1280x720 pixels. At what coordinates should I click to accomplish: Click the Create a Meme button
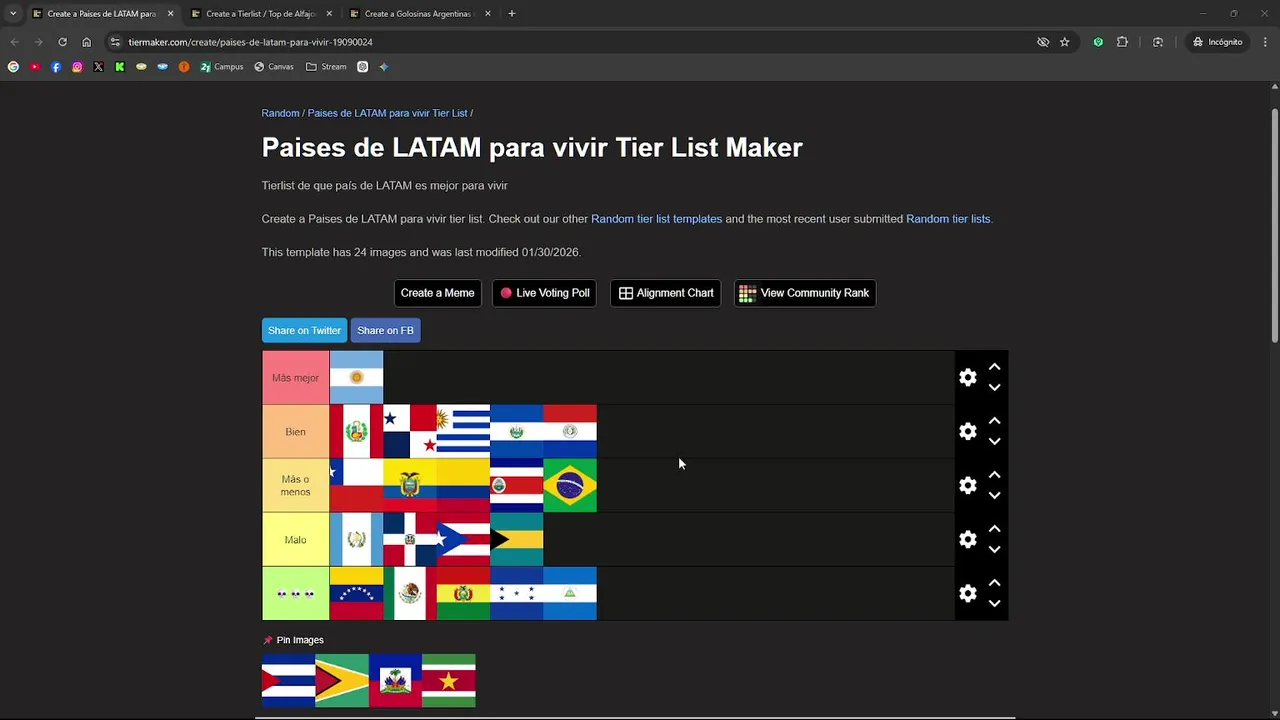(437, 293)
